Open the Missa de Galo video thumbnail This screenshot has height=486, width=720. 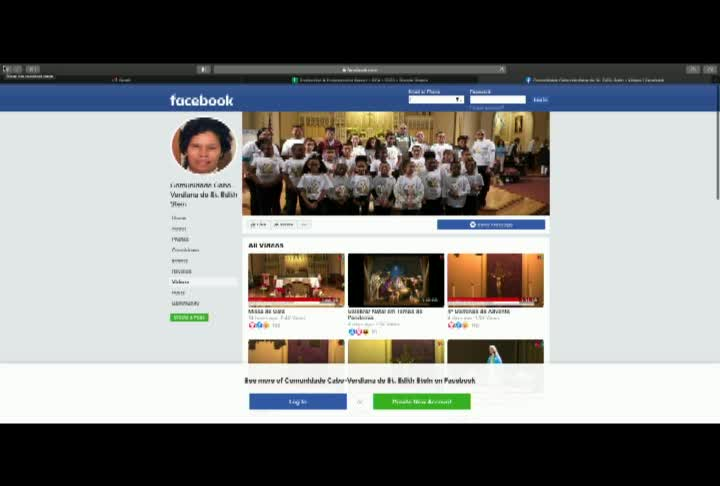[296, 280]
